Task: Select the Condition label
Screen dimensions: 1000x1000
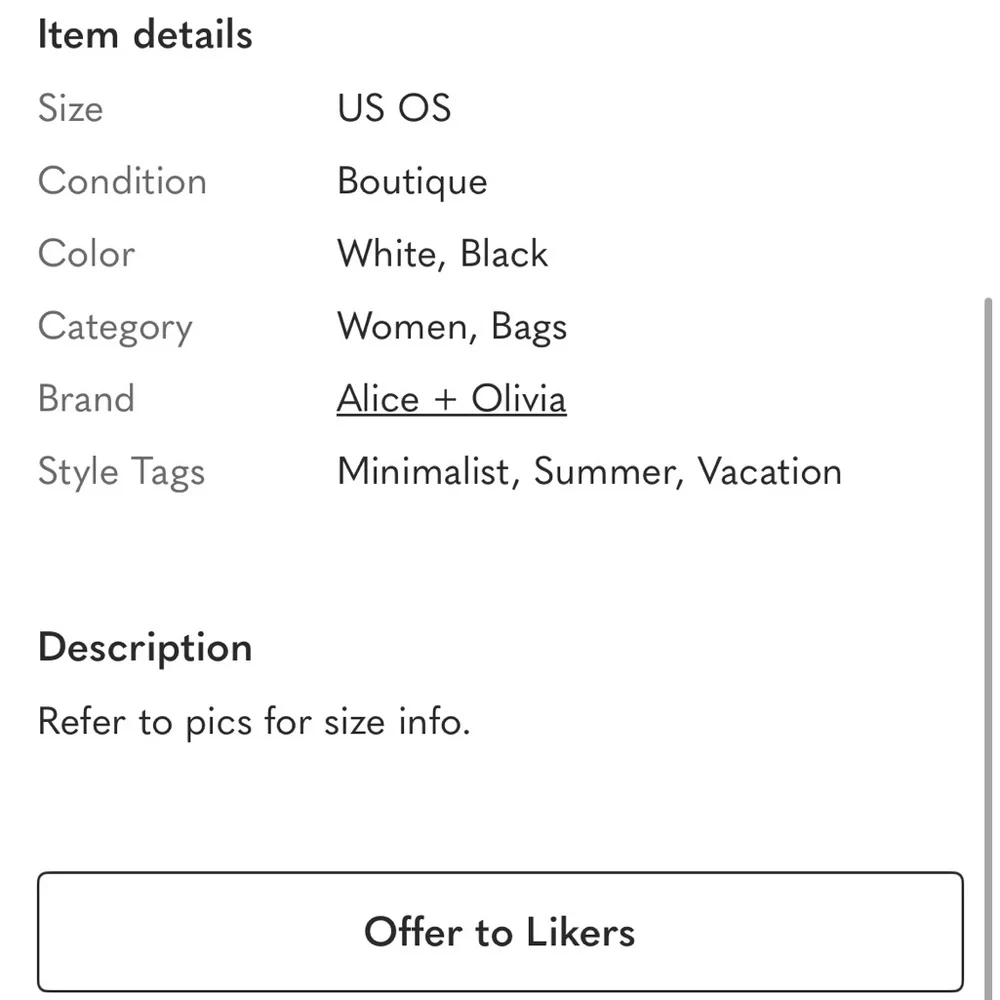Action: click(122, 181)
